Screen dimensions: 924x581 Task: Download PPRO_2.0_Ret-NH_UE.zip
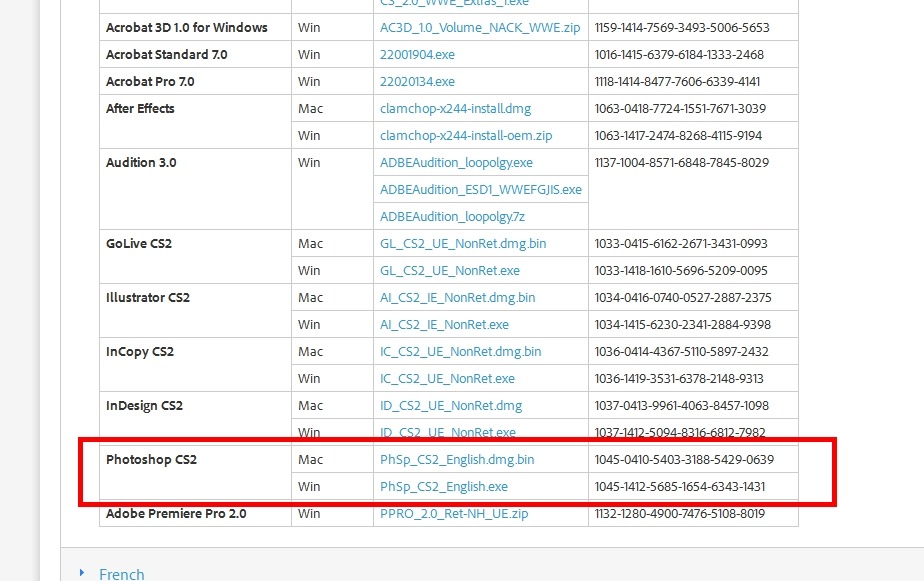point(454,514)
